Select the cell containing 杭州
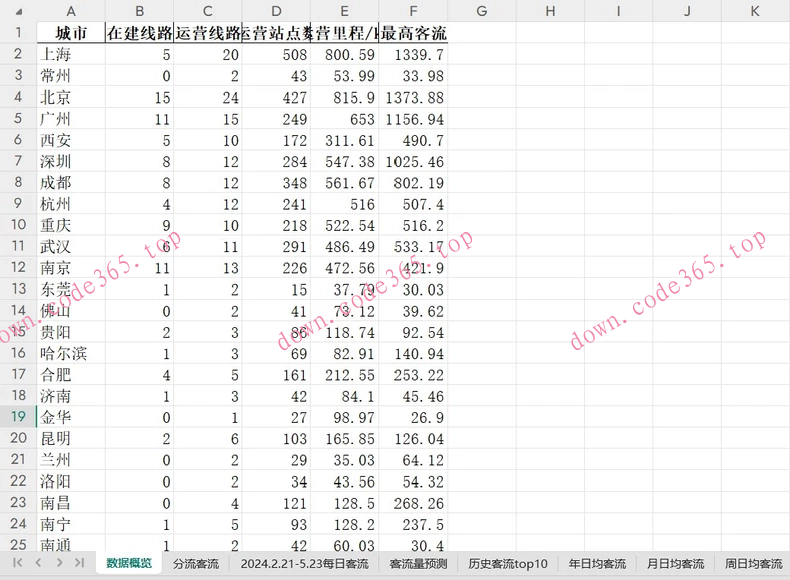The width and height of the screenshot is (790, 580). tap(71, 204)
